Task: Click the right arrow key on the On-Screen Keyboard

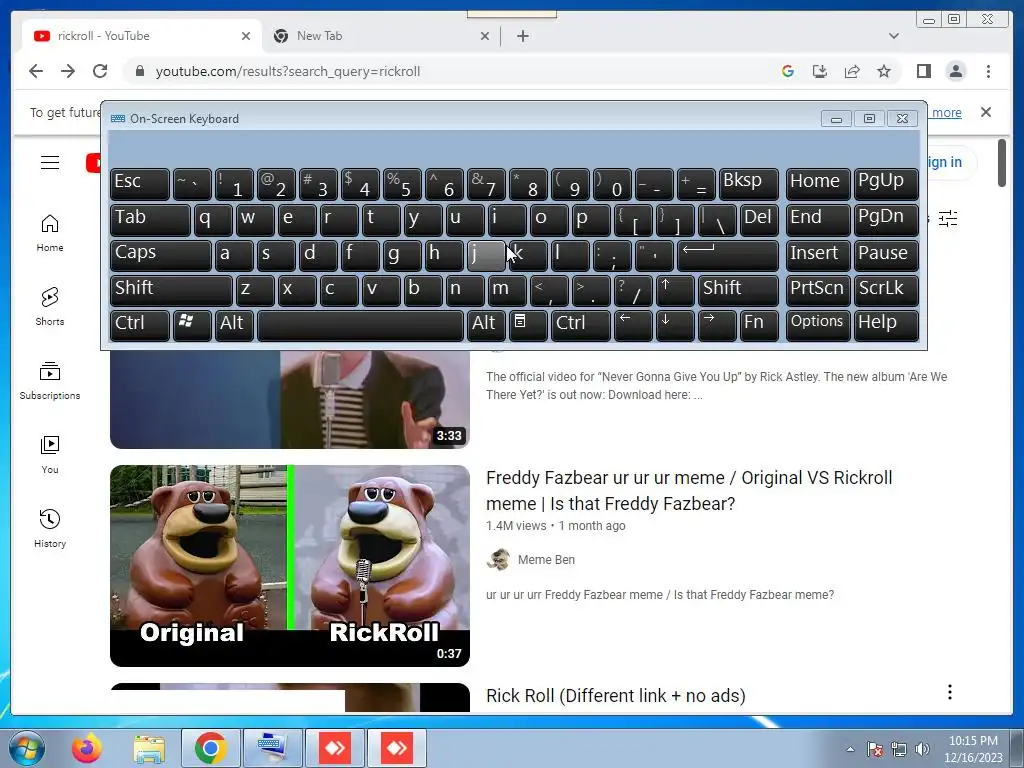Action: coord(716,325)
